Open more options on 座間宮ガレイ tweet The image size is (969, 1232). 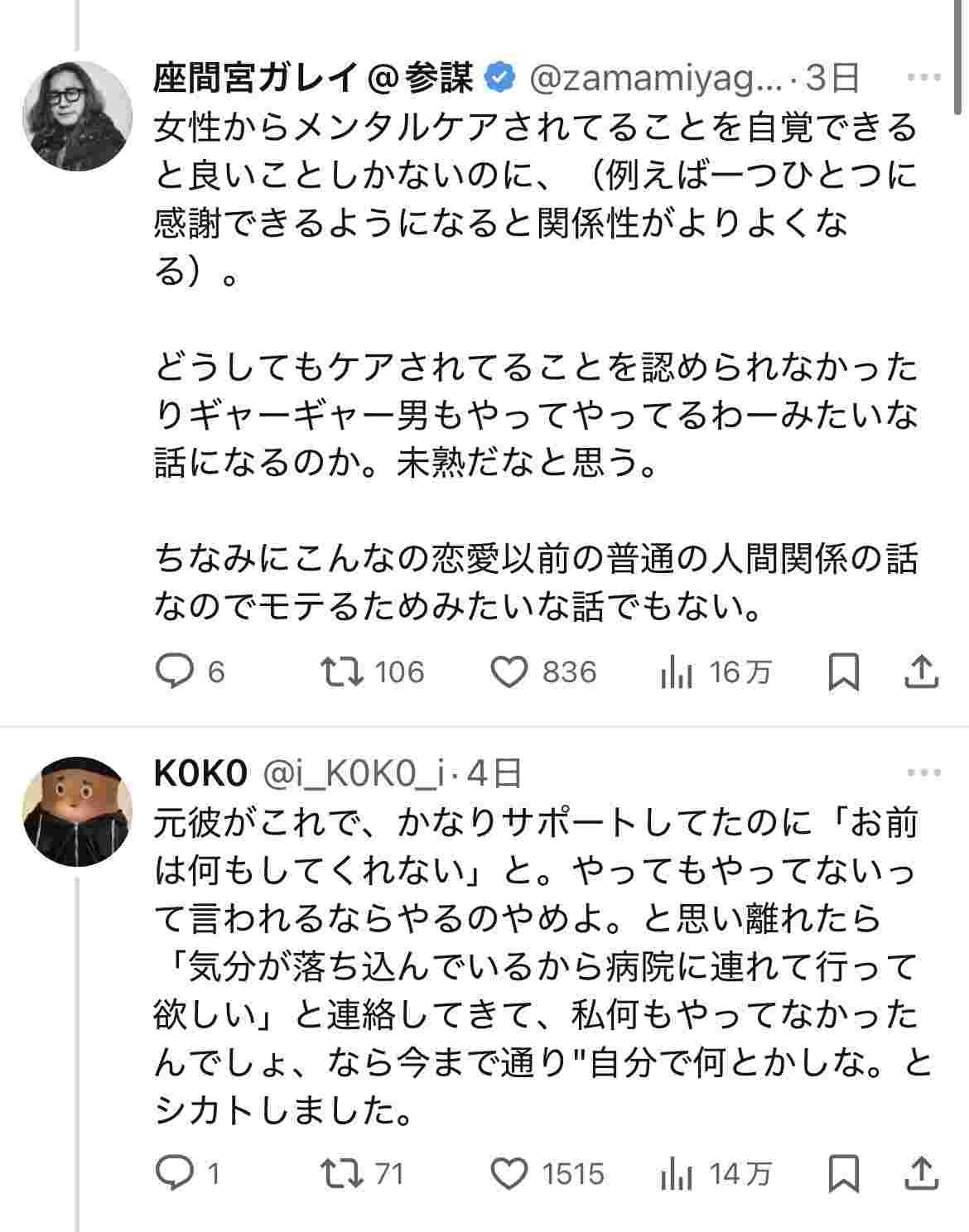click(x=923, y=78)
